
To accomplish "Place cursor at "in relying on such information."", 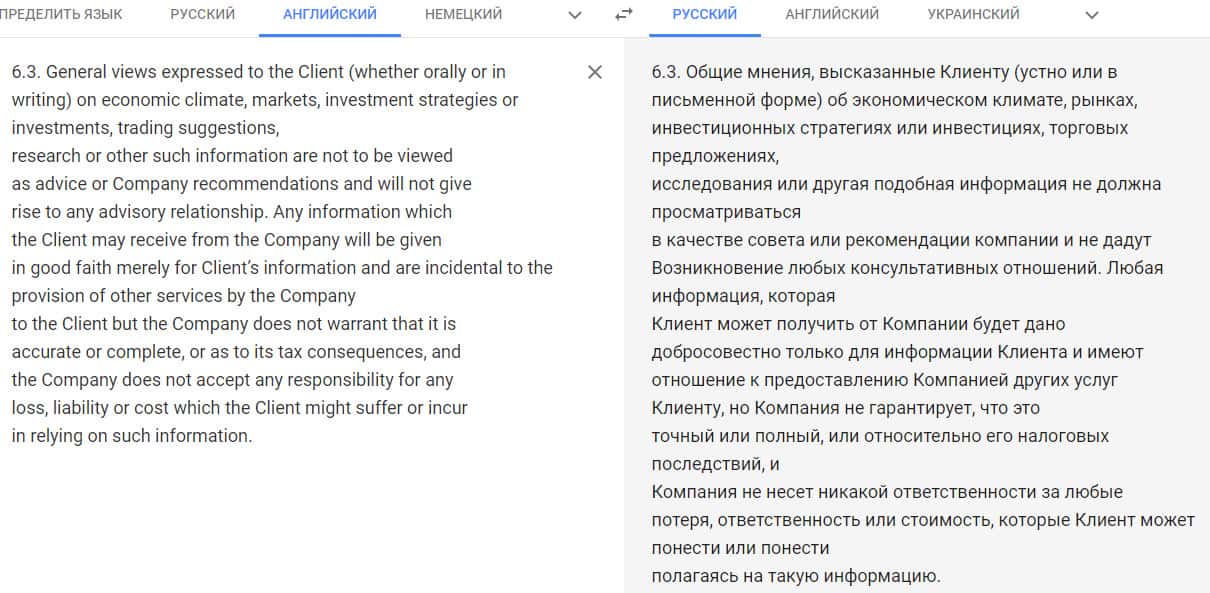I will (132, 436).
